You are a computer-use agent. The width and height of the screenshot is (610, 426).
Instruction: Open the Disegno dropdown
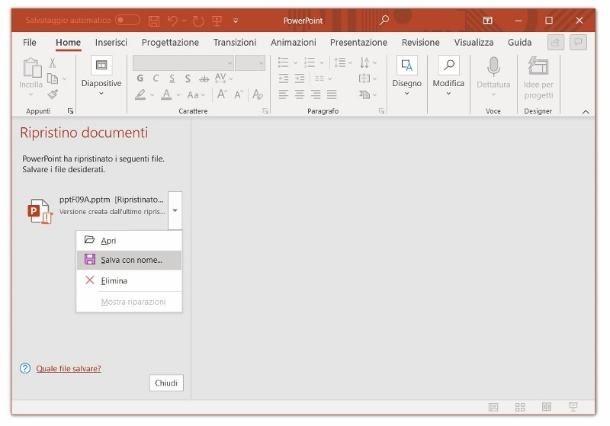(x=407, y=77)
